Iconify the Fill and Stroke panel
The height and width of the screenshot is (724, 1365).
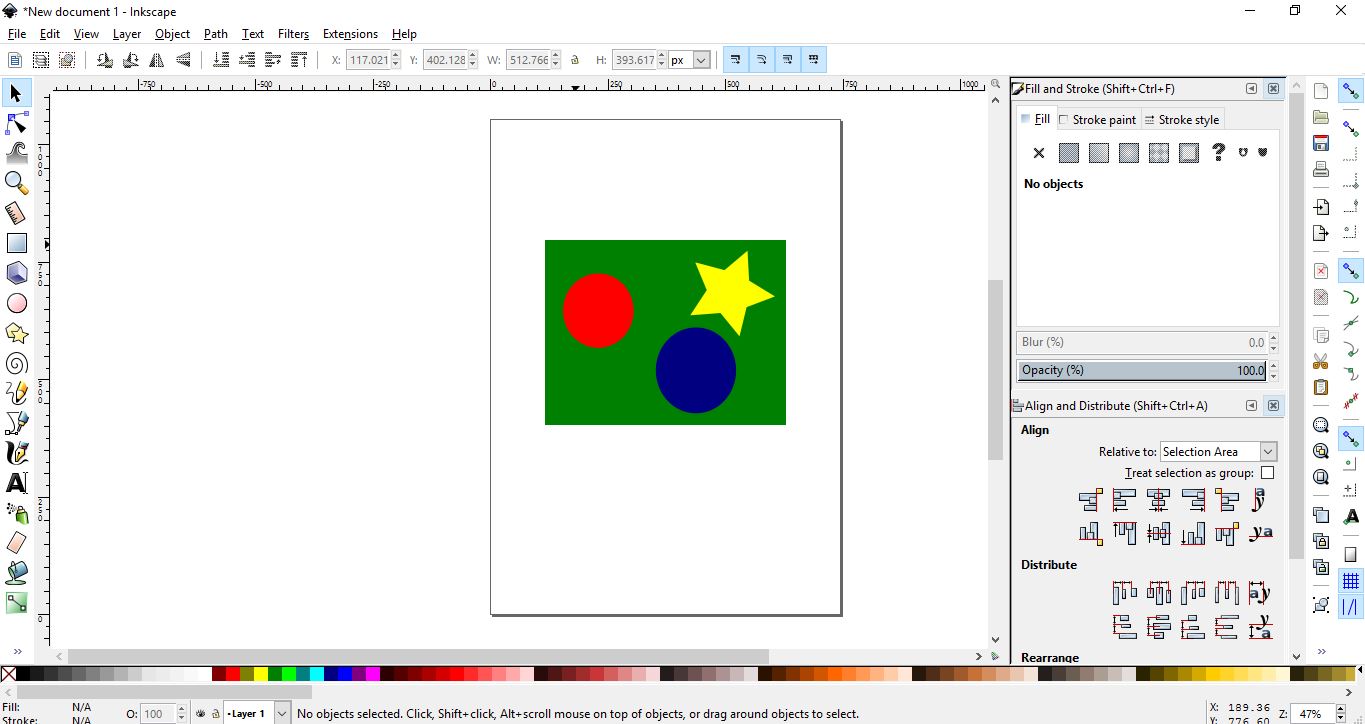point(1251,89)
